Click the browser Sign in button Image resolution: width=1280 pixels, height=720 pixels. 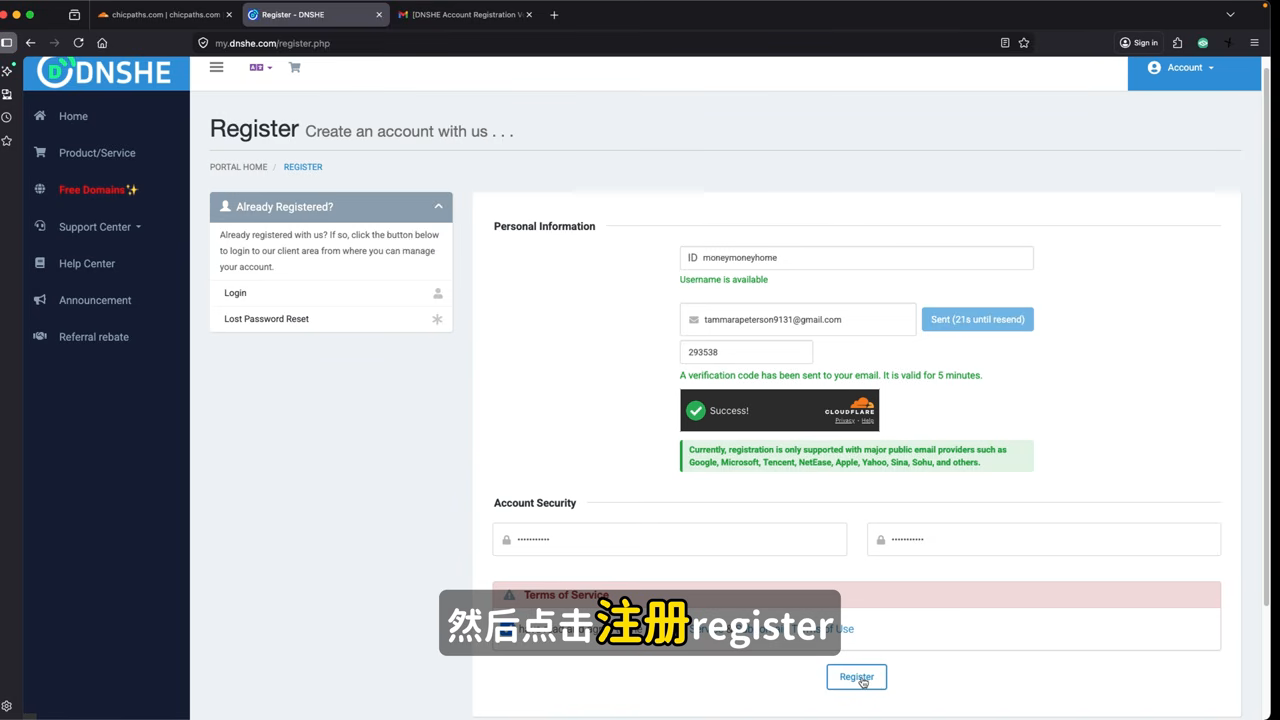click(1138, 43)
